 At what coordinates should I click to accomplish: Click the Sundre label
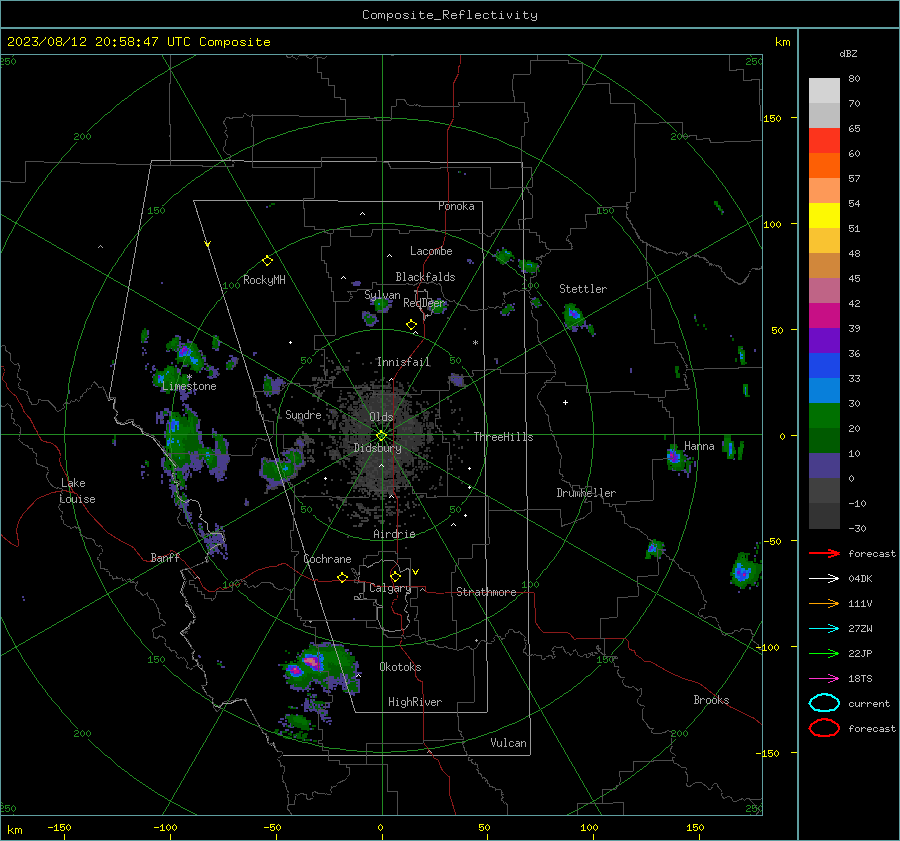(303, 415)
